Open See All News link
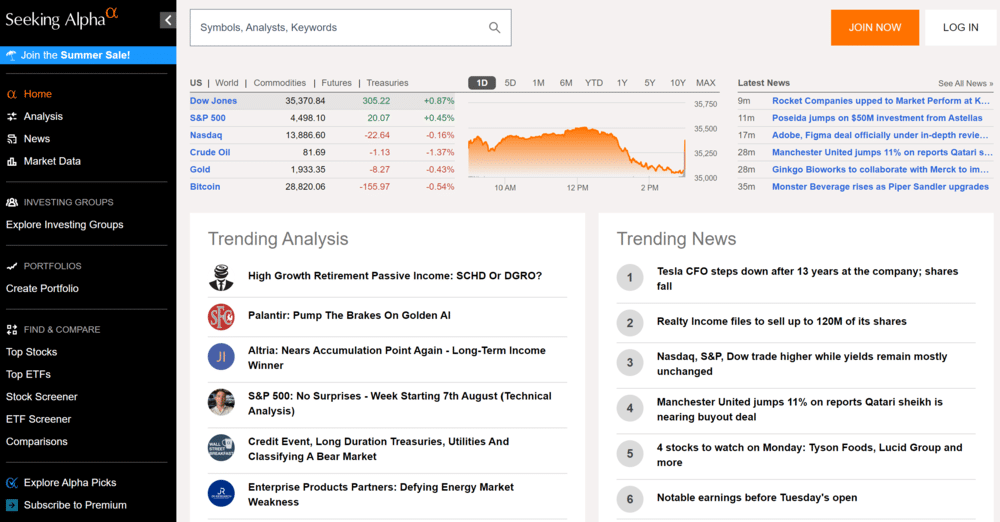This screenshot has width=1000, height=522. [965, 83]
